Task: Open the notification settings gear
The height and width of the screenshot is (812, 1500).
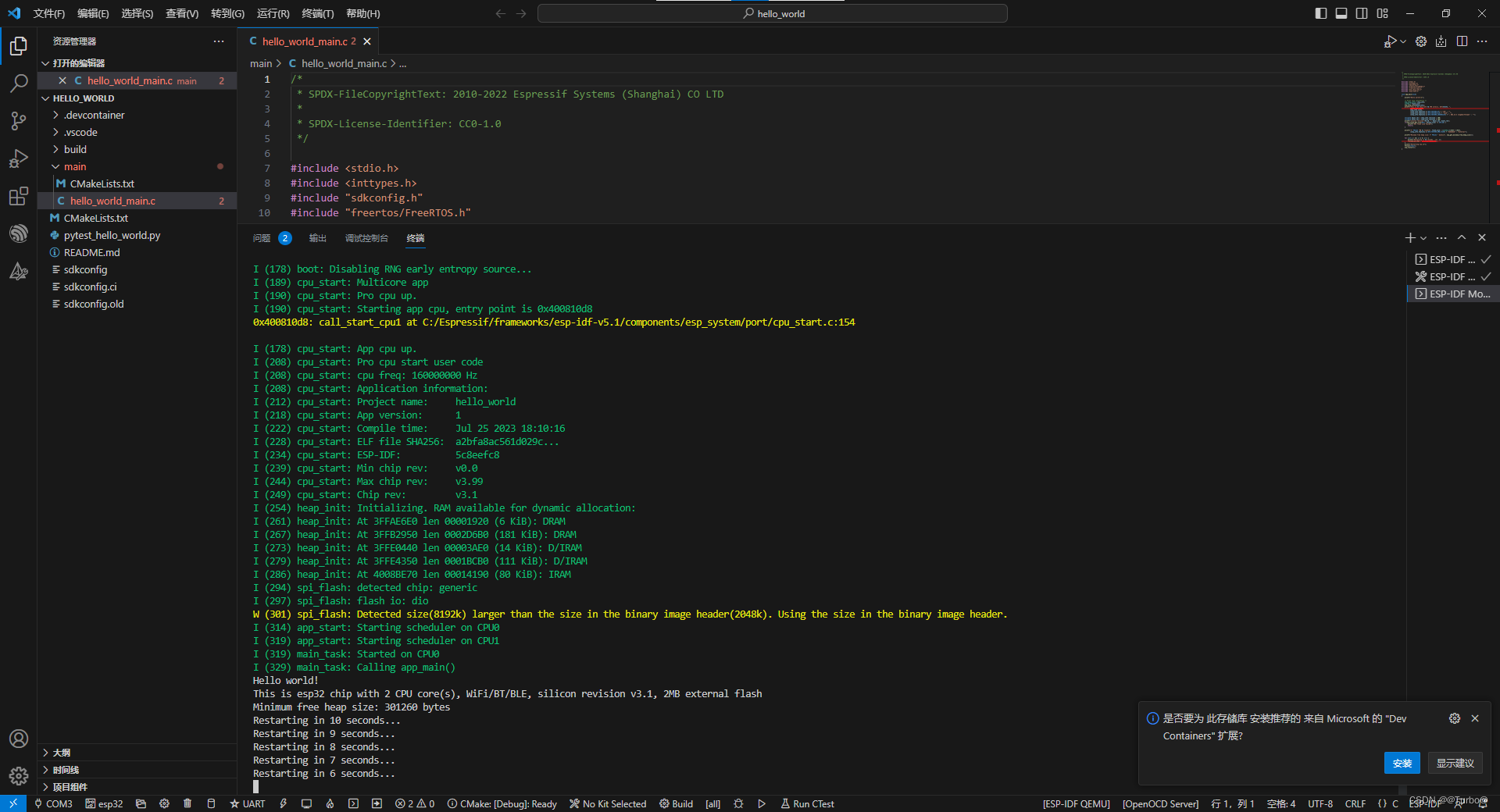Action: (1455, 718)
